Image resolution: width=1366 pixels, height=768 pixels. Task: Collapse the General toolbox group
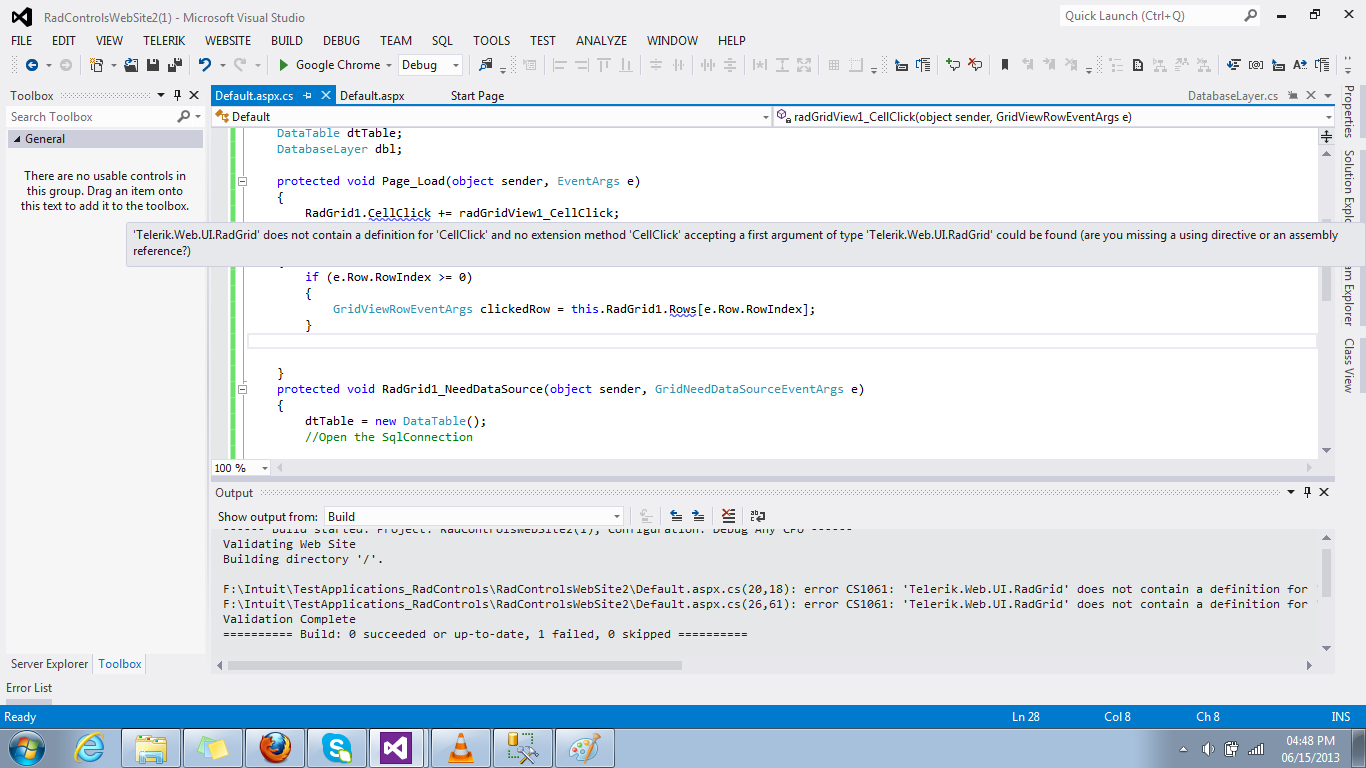point(17,139)
